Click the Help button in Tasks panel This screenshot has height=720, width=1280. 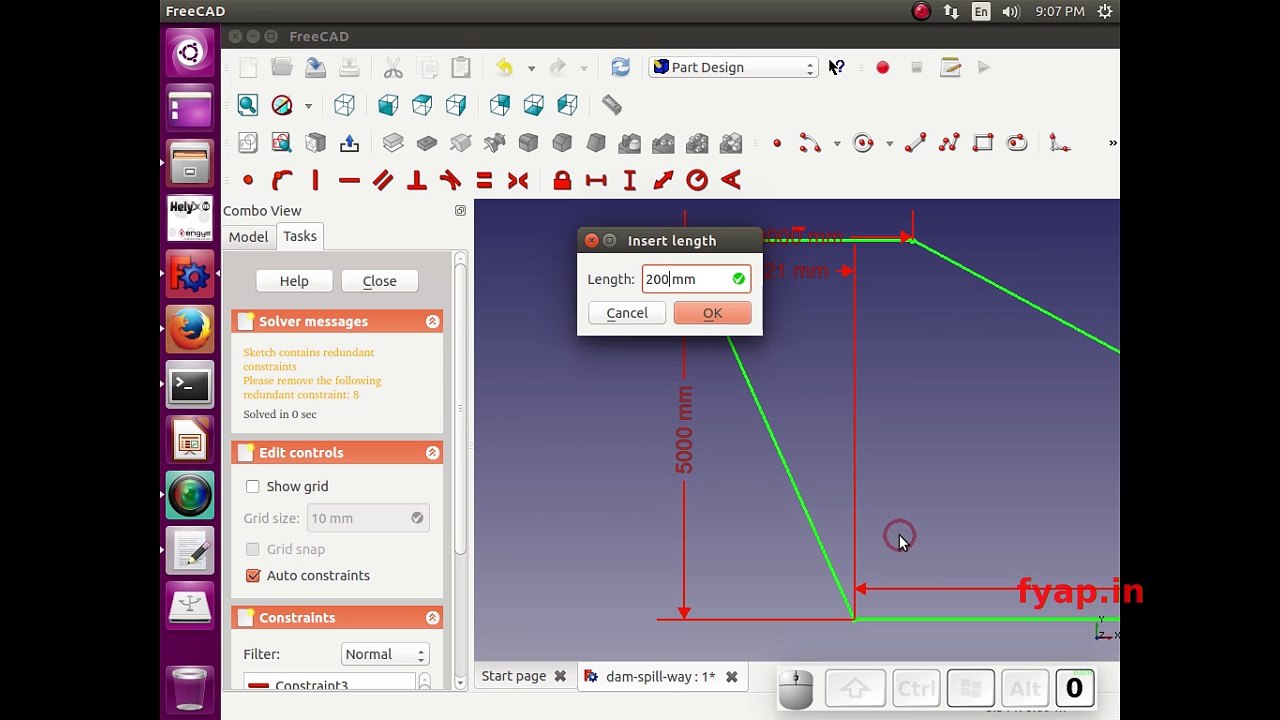[x=294, y=281]
